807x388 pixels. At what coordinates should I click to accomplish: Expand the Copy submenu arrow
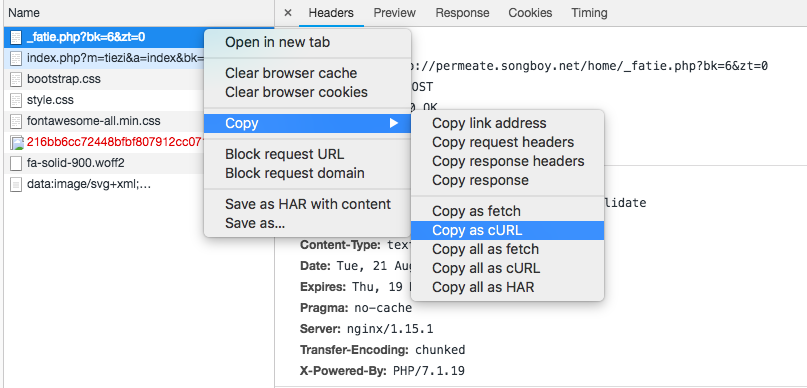394,123
